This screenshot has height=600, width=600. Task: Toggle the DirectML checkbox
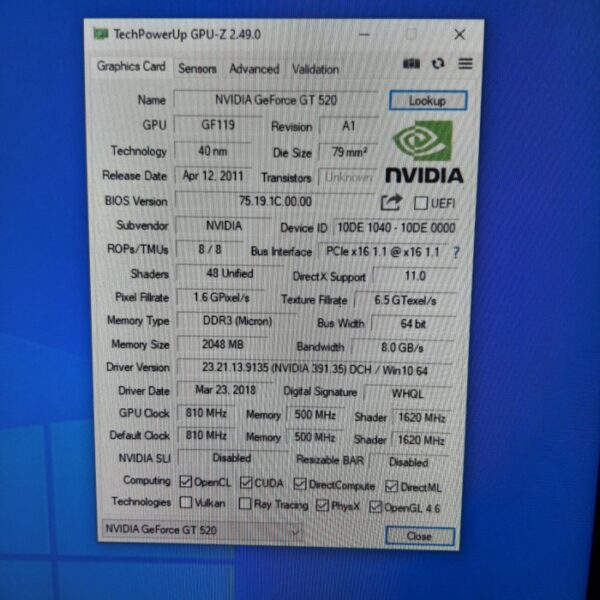point(391,486)
